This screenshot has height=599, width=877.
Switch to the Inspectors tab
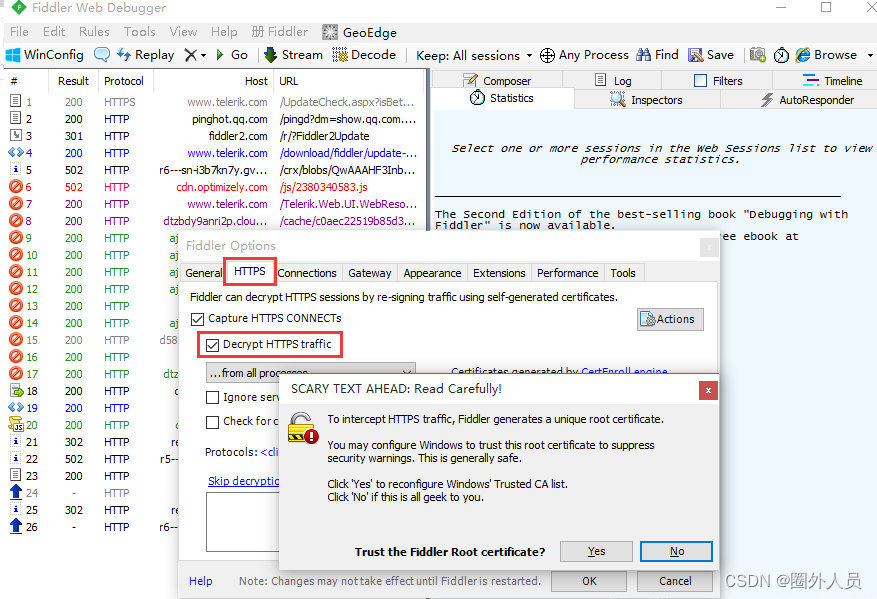click(x=646, y=100)
